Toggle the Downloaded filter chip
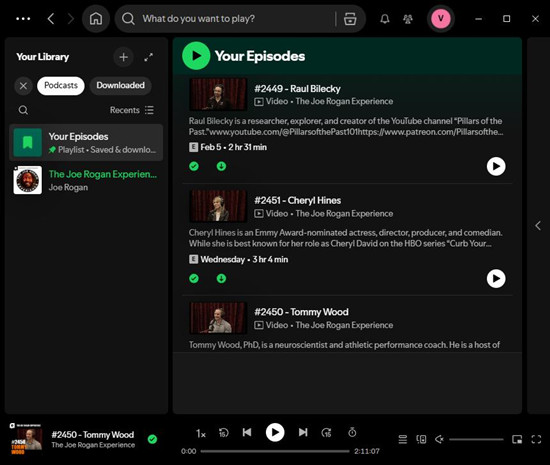This screenshot has height=465, width=550. (120, 86)
